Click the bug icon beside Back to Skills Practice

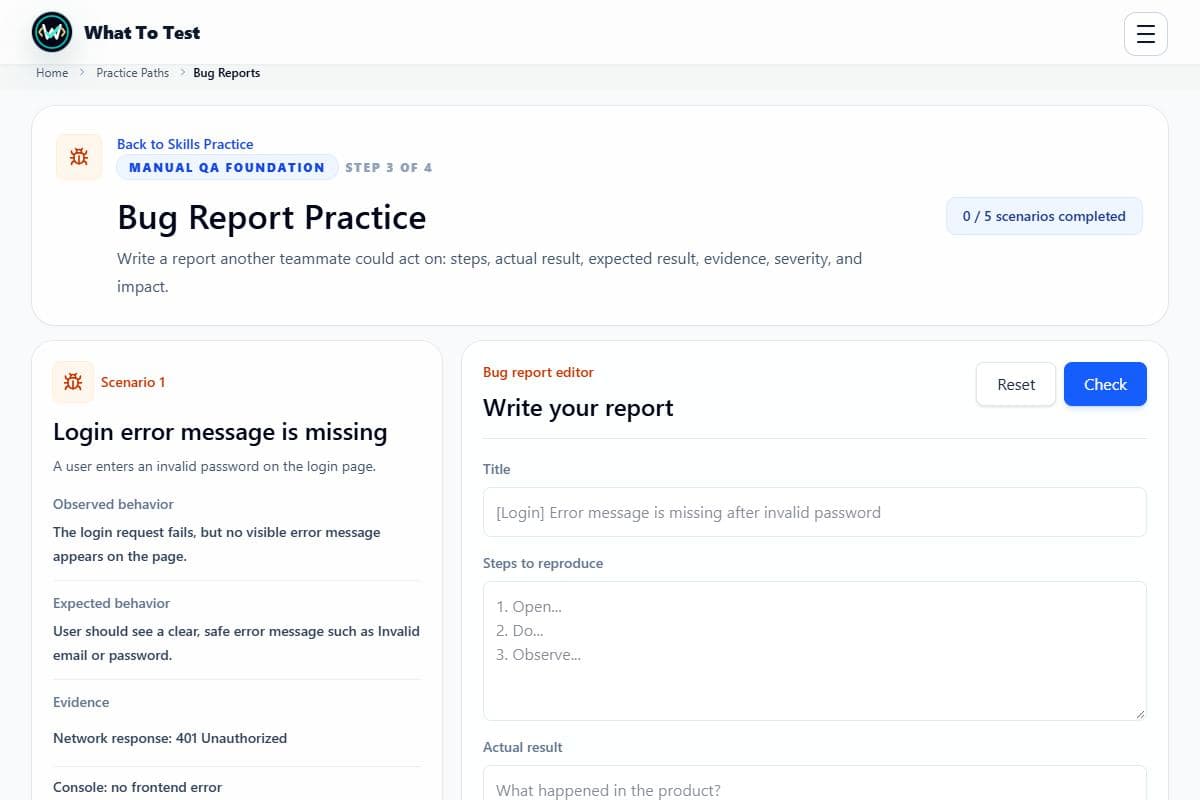pos(79,157)
